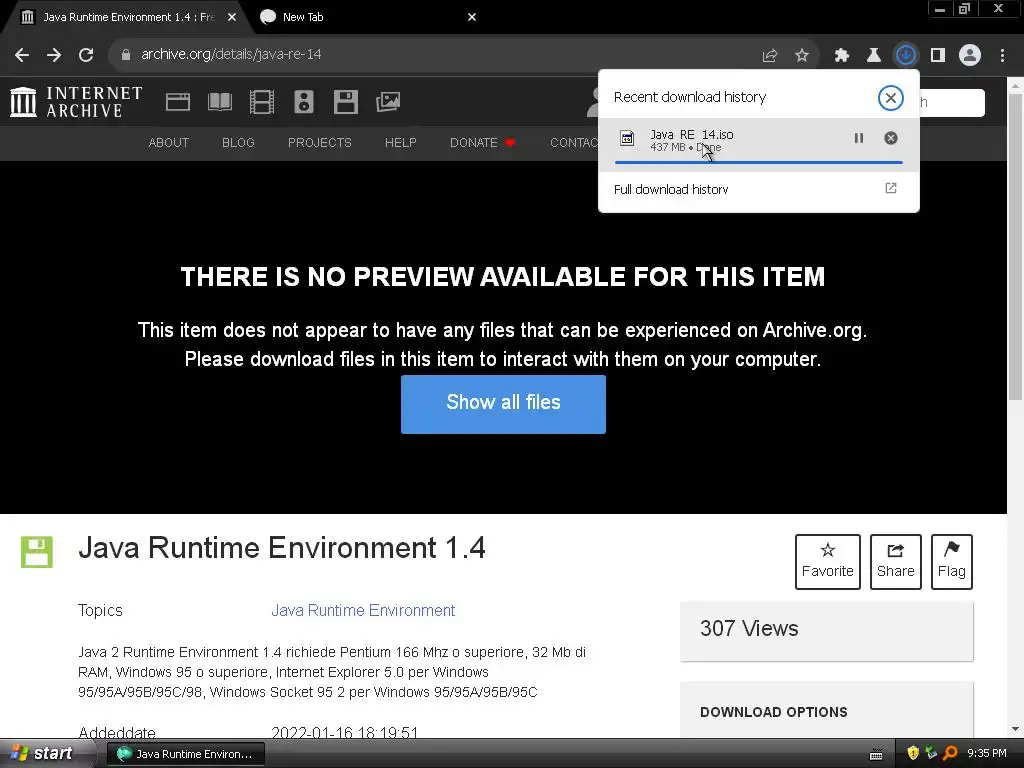Viewport: 1024px width, 768px height.
Task: Open the Chrome Labs flask icon
Action: point(874,56)
